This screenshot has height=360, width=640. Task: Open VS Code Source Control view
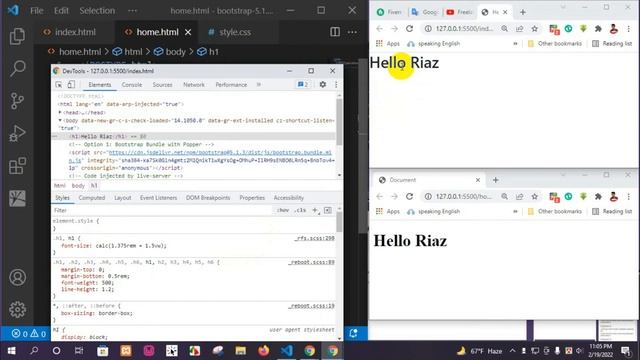(17, 101)
